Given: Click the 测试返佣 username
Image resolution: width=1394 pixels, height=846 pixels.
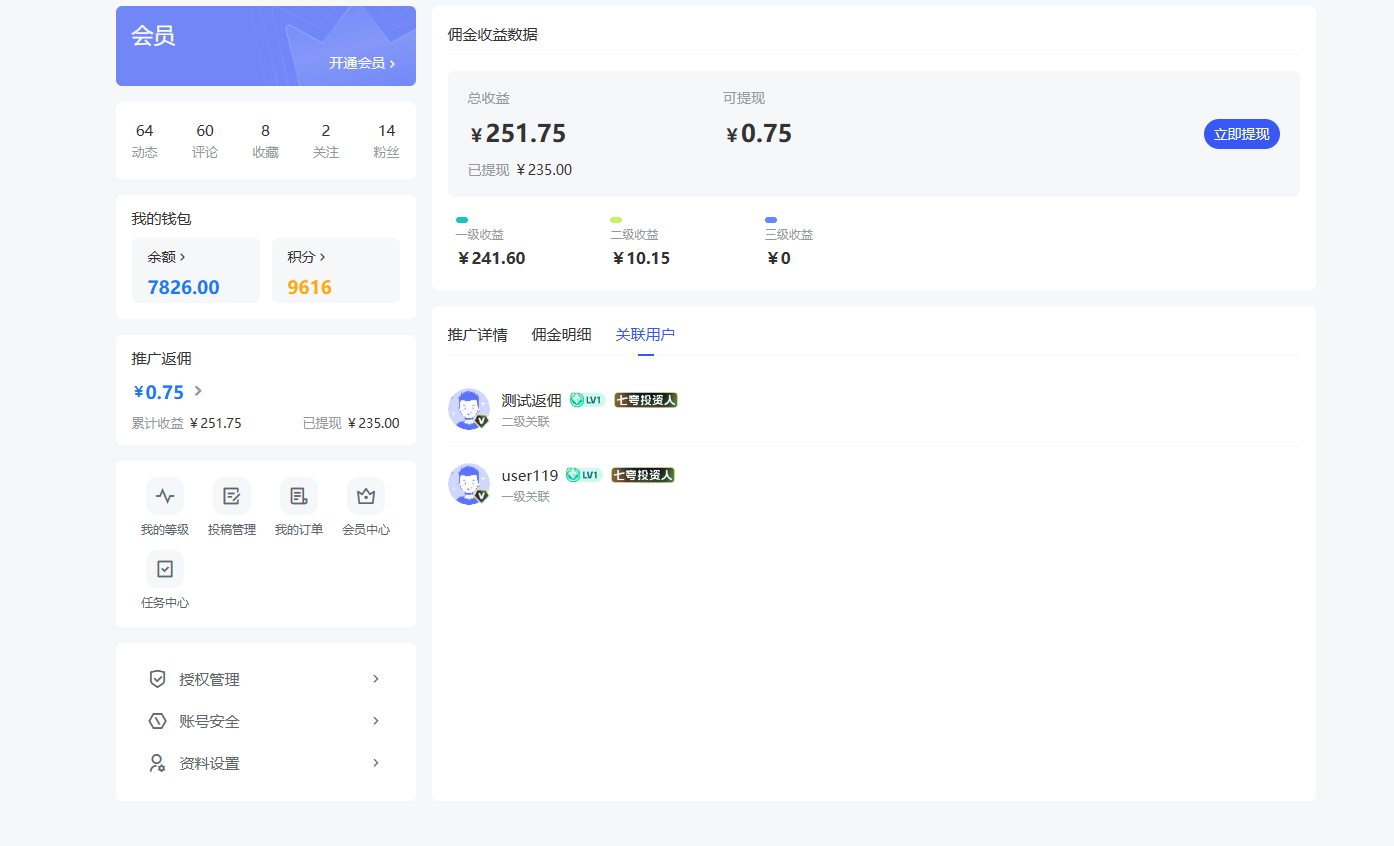Looking at the screenshot, I should (x=531, y=400).
